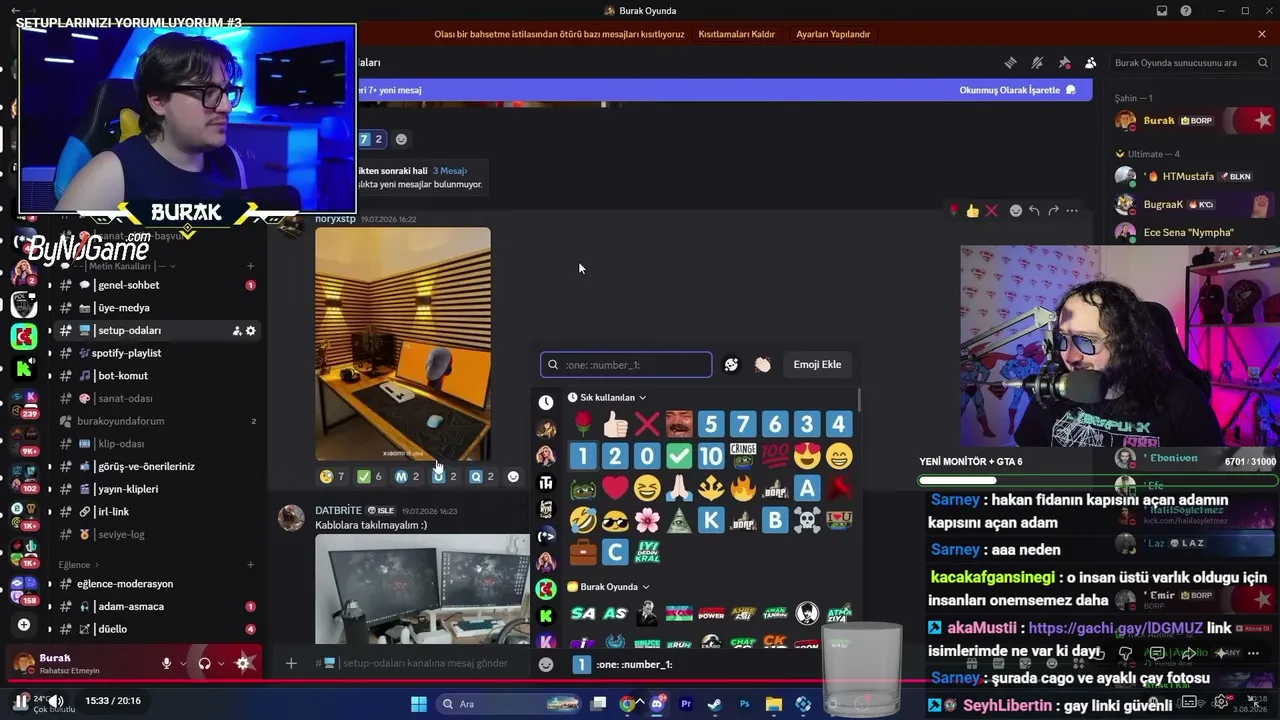This screenshot has height=720, width=1280.
Task: Toggle the Q reaction with count 2
Action: coord(482,477)
